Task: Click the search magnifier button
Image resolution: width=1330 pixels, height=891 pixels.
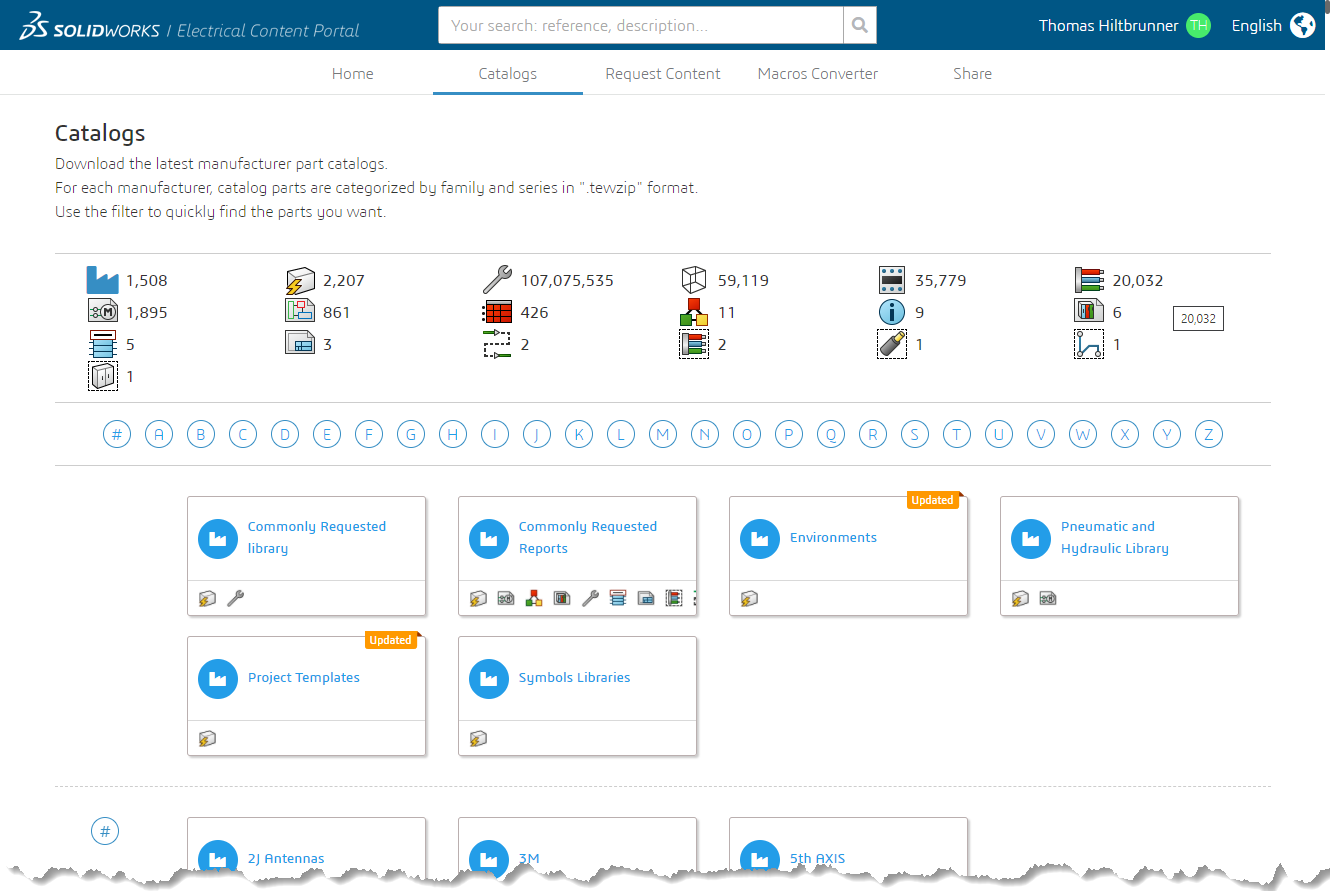Action: tap(859, 26)
